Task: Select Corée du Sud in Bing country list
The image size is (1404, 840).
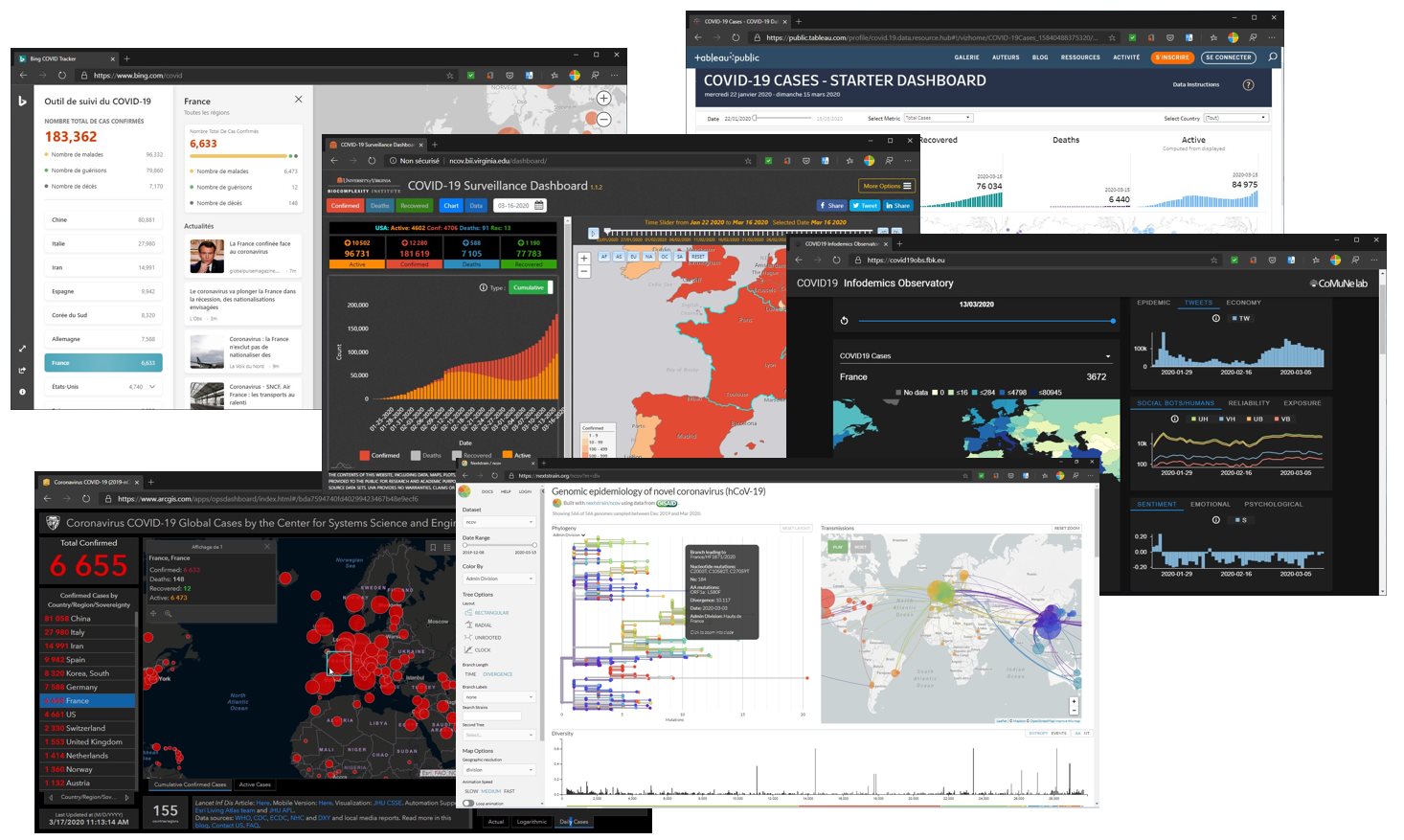Action: (103, 315)
